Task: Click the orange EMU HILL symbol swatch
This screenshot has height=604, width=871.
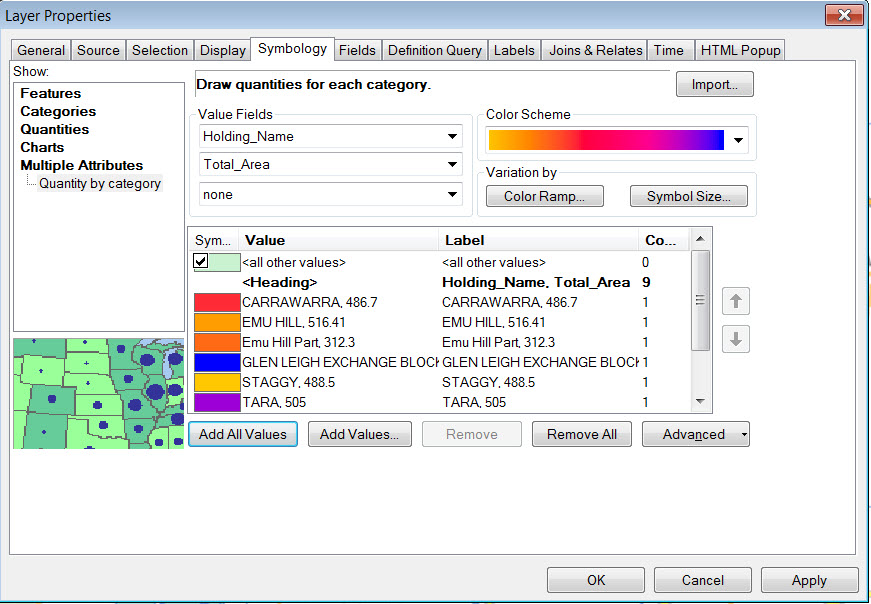Action: 217,322
